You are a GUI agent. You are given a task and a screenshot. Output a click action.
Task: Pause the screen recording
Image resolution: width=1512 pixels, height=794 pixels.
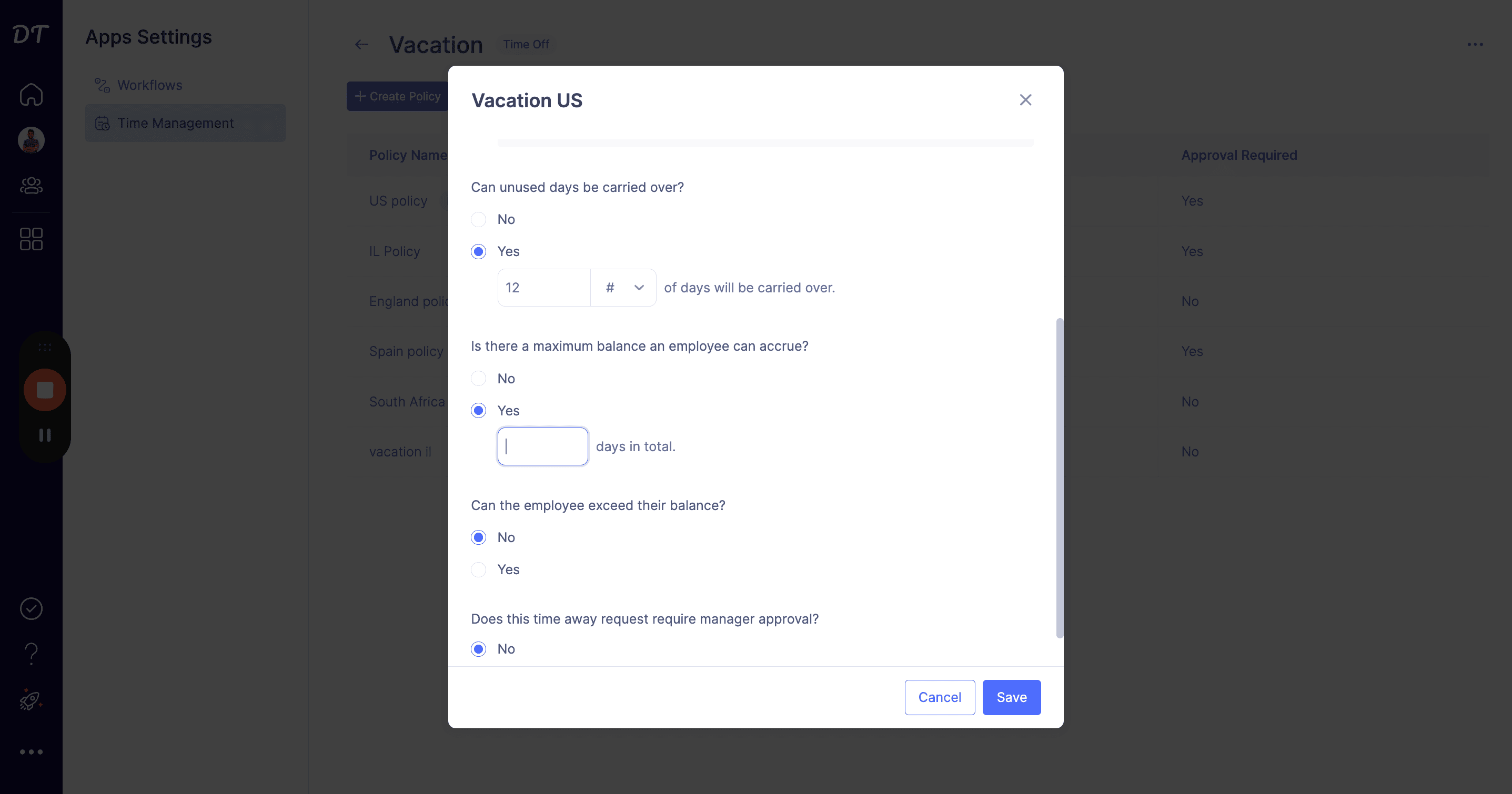coord(45,435)
